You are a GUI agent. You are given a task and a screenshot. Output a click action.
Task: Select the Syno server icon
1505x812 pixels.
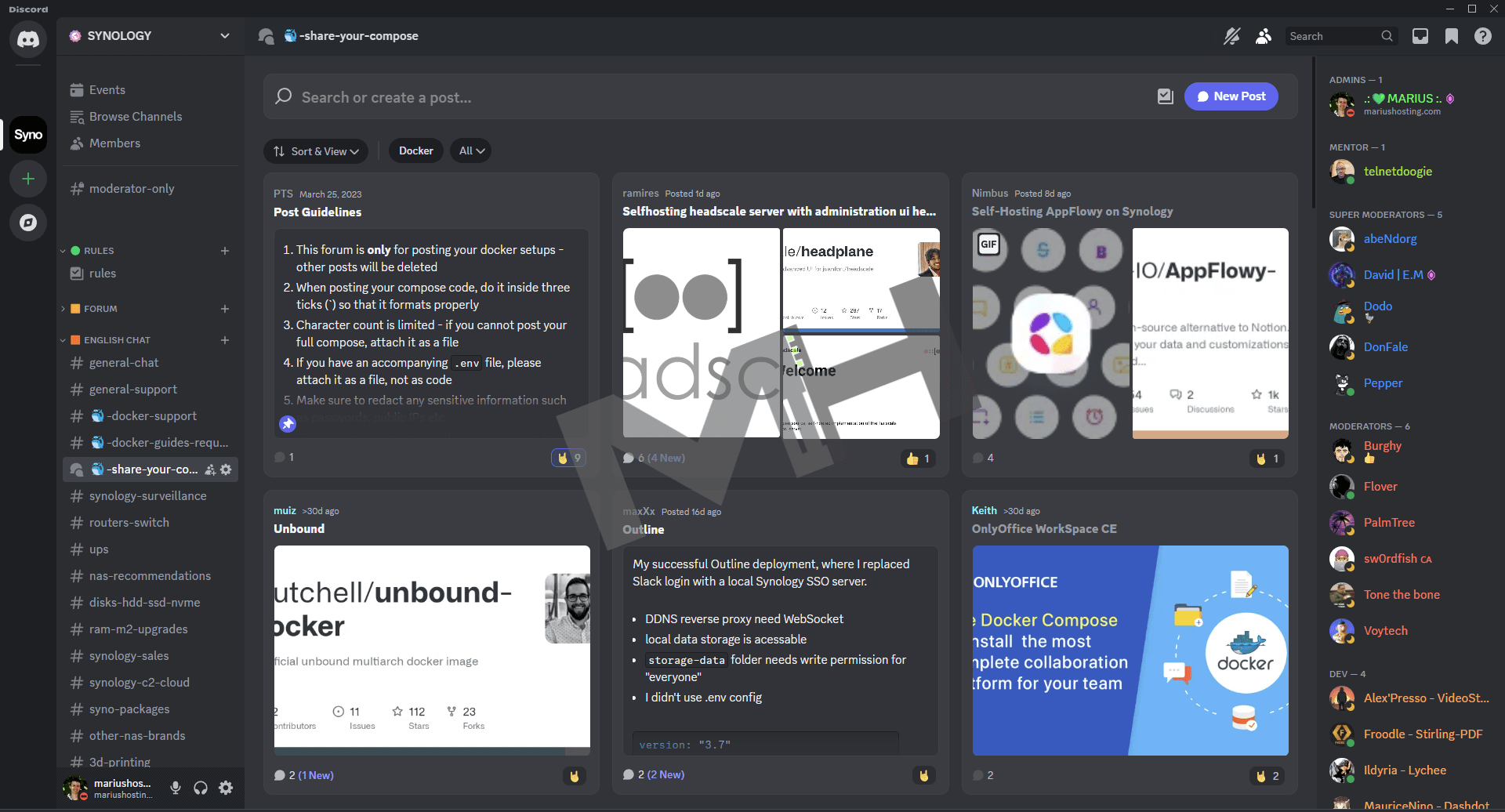pos(28,135)
